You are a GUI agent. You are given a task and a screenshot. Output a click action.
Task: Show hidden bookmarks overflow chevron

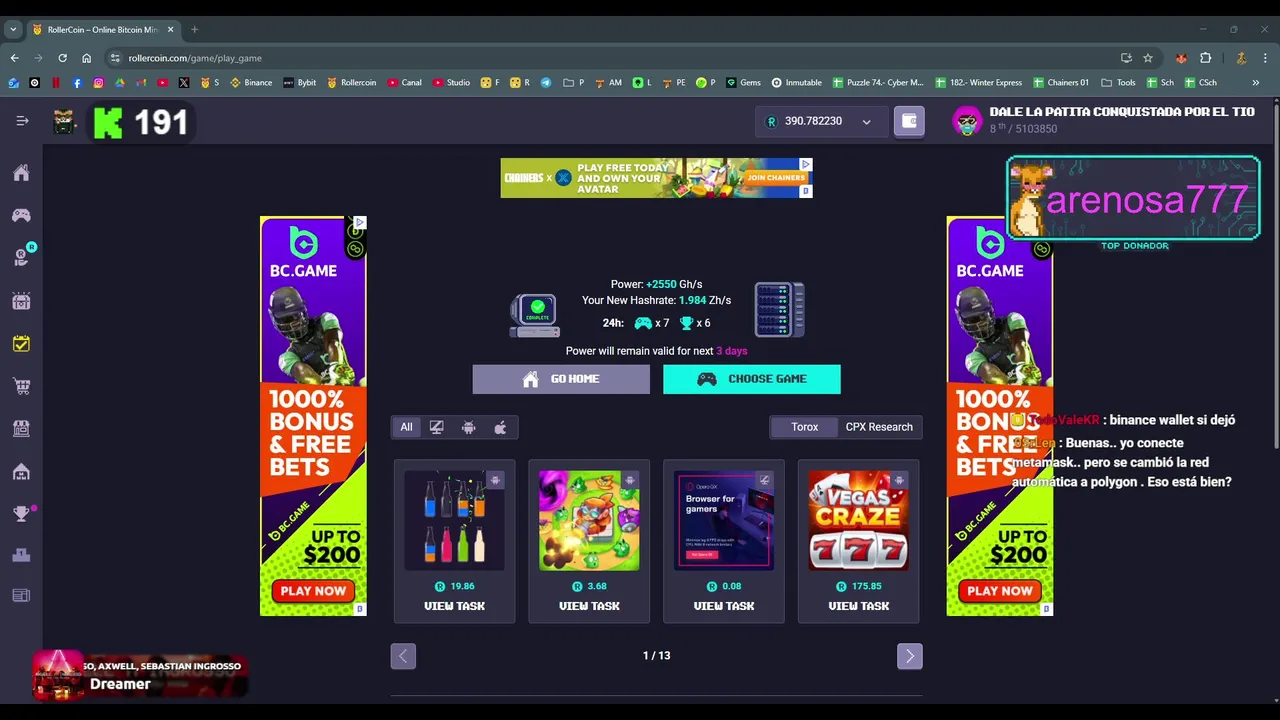point(1255,82)
